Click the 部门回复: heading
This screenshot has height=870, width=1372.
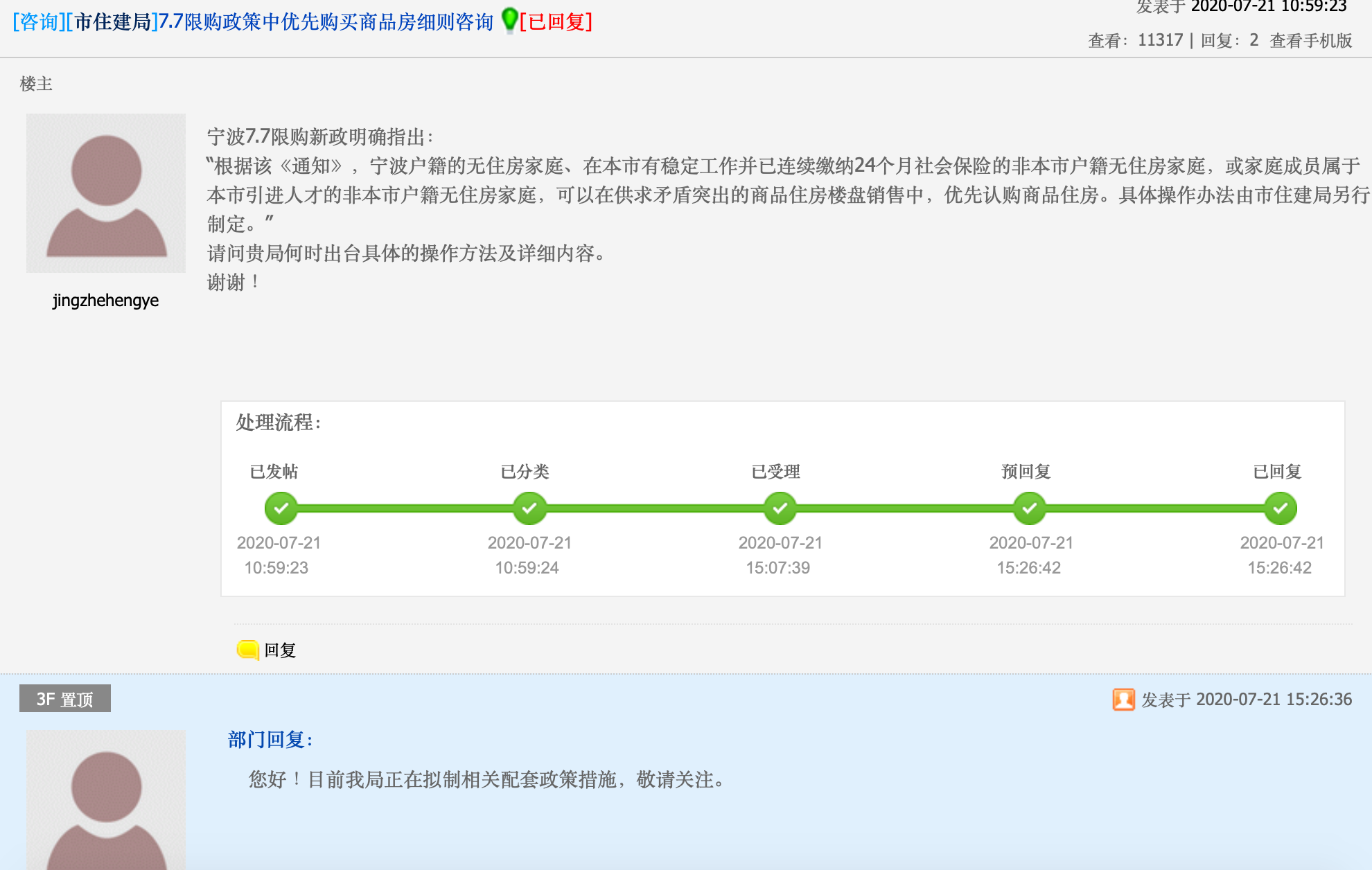tap(270, 740)
